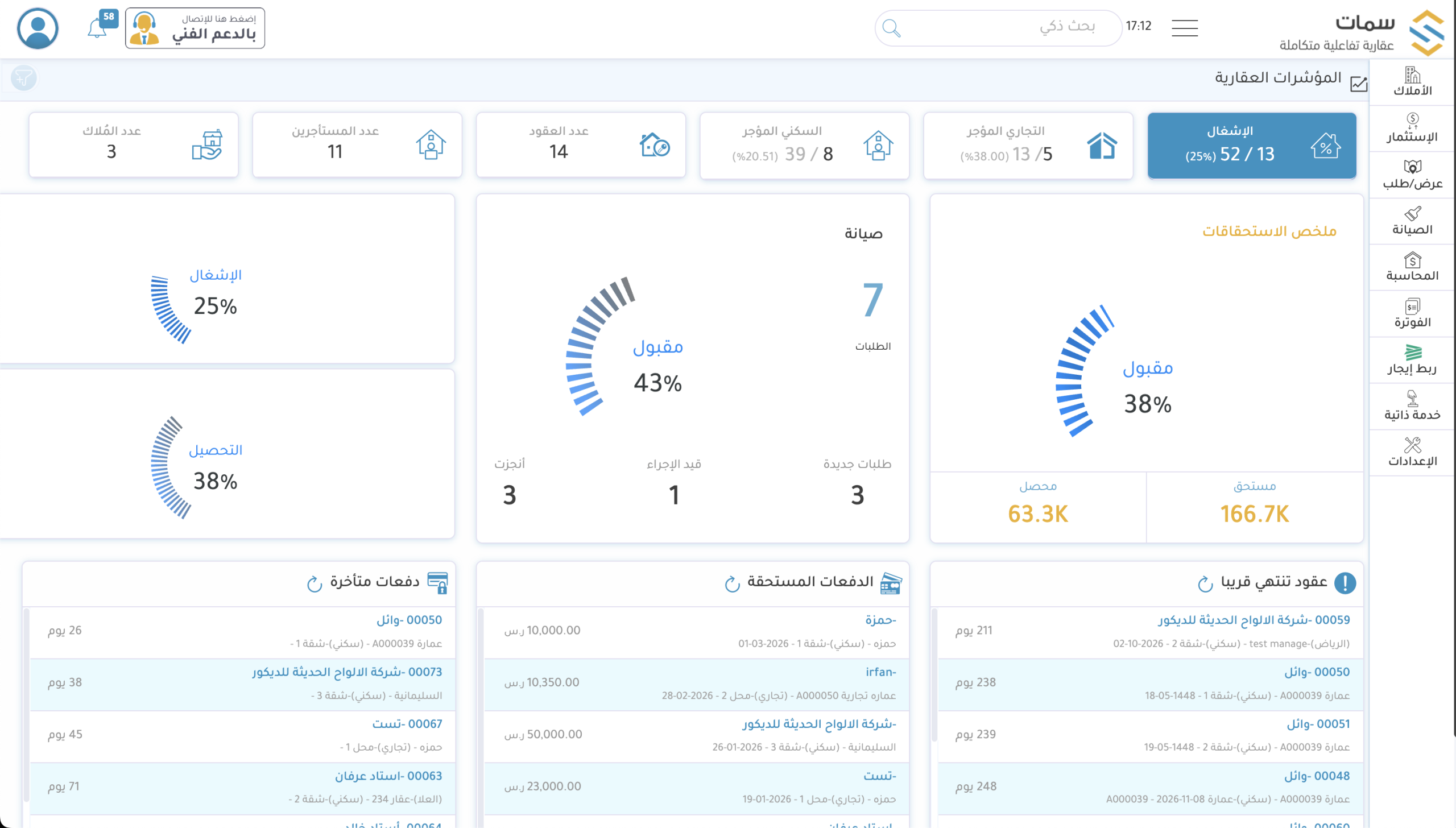Image resolution: width=1456 pixels, height=828 pixels.
Task: Select ربط إيجار sidebar item
Action: coord(1412,360)
